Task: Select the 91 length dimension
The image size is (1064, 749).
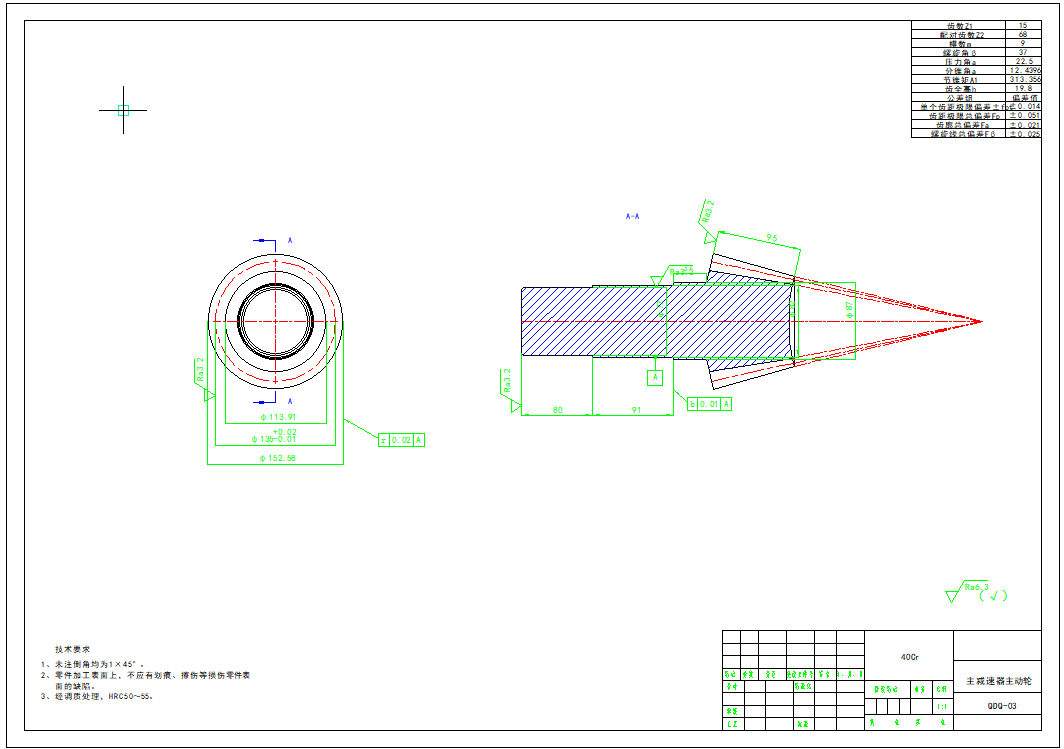Action: coord(636,410)
